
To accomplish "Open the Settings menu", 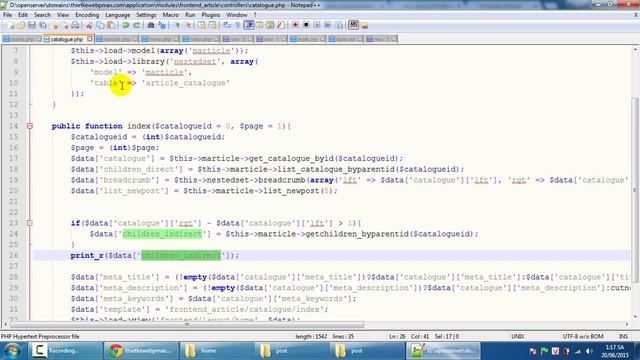I will 146,15.
